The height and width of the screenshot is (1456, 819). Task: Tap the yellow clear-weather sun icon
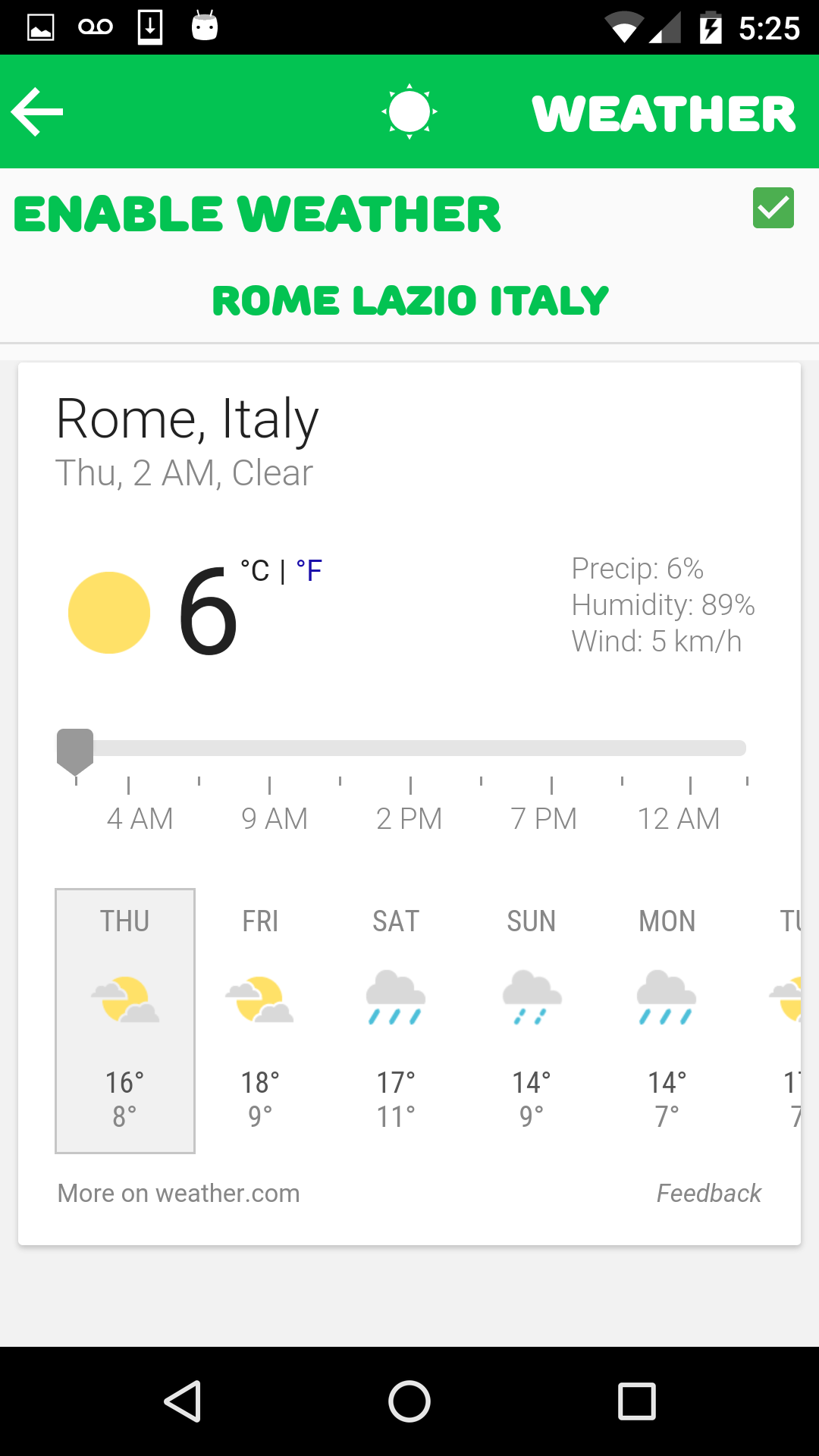109,613
